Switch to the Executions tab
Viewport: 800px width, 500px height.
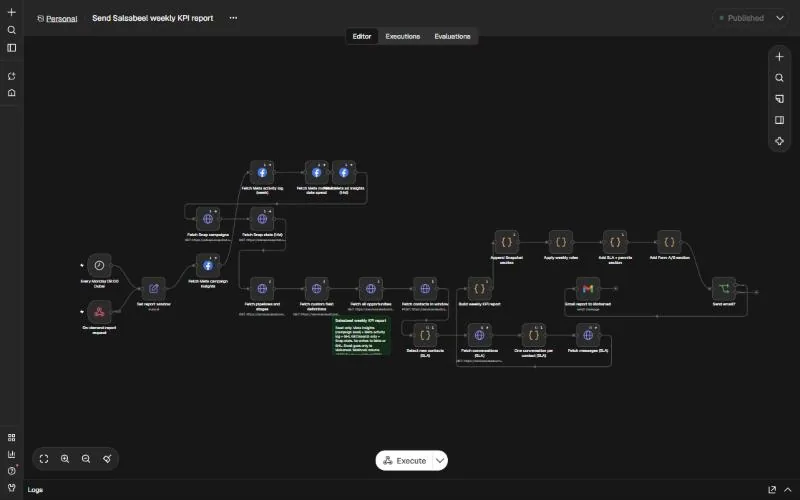pos(403,36)
